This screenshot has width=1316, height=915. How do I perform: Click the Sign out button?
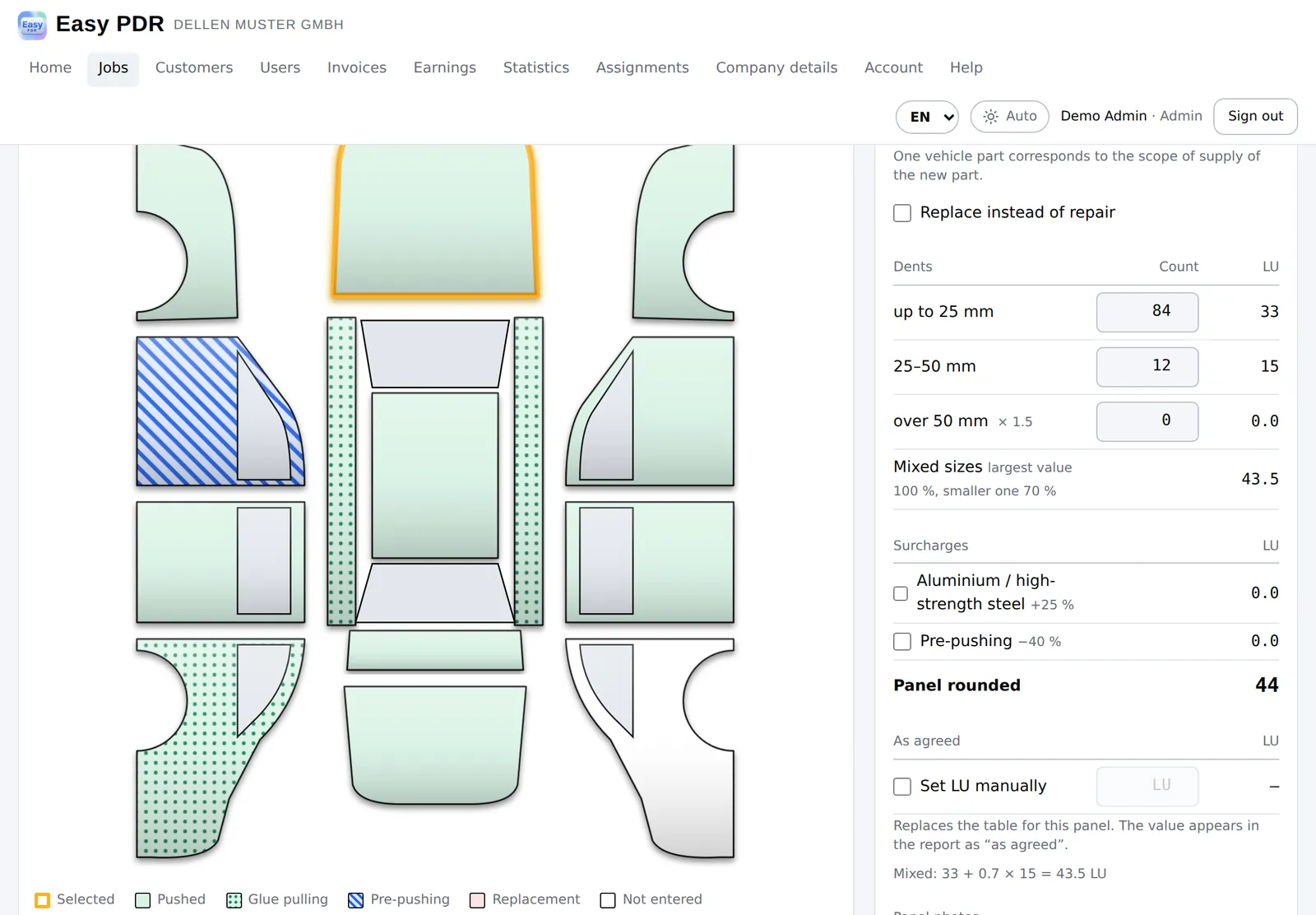click(1255, 117)
